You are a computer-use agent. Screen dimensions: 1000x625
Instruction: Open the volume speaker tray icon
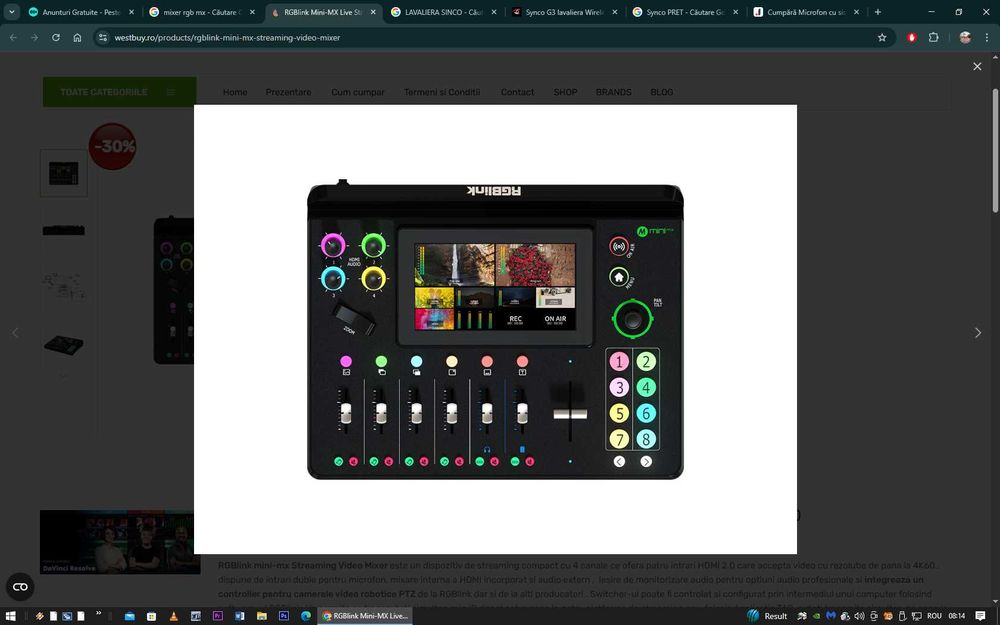click(x=859, y=616)
